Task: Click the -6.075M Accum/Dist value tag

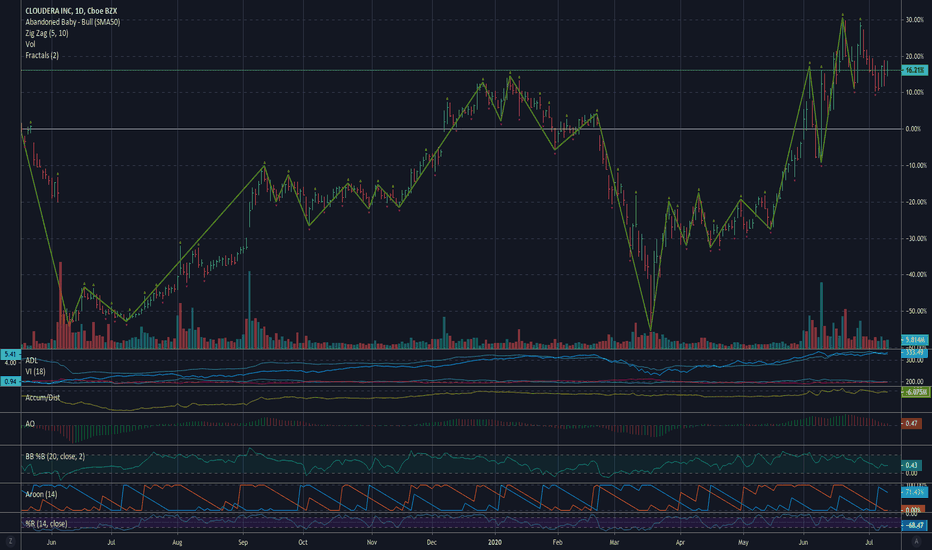Action: pos(915,392)
